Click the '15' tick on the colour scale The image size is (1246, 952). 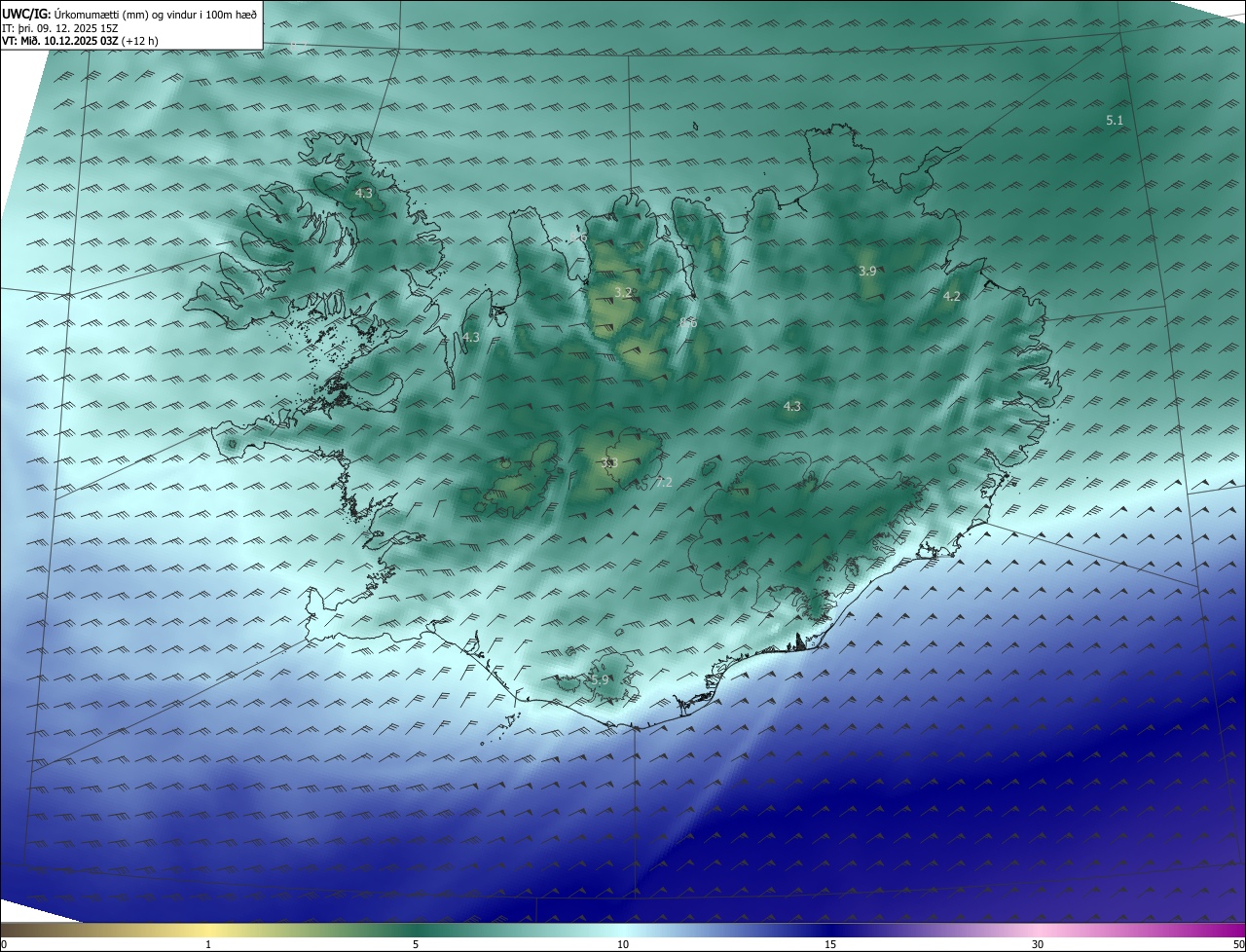(830, 944)
